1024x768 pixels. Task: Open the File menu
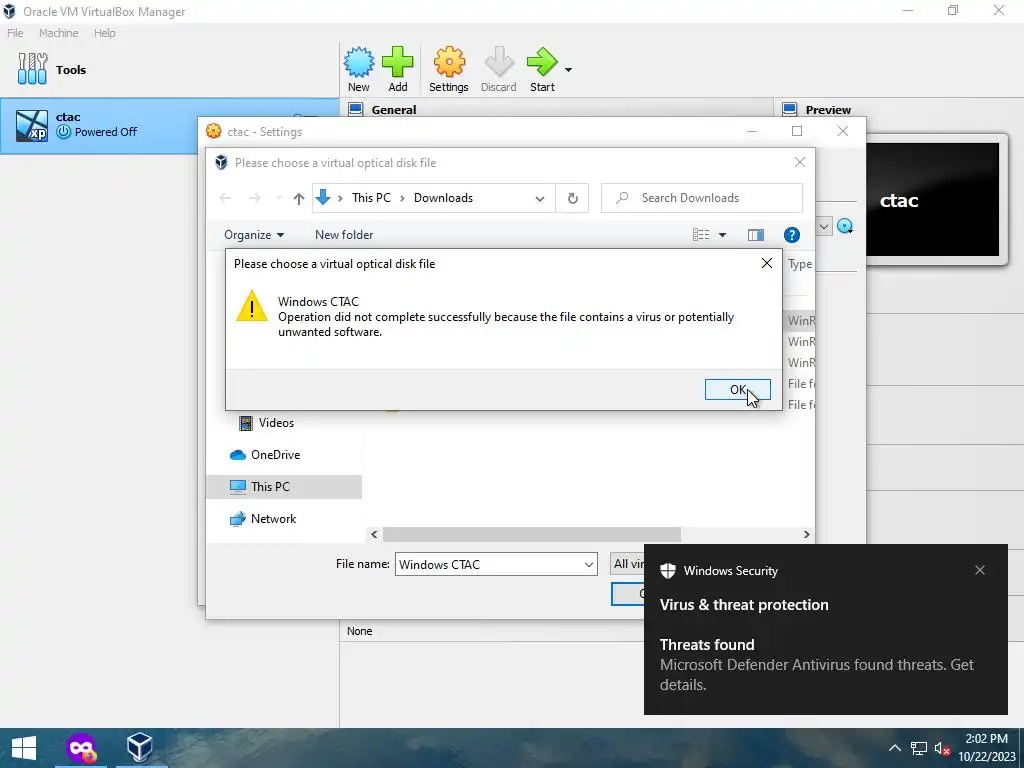pos(15,33)
